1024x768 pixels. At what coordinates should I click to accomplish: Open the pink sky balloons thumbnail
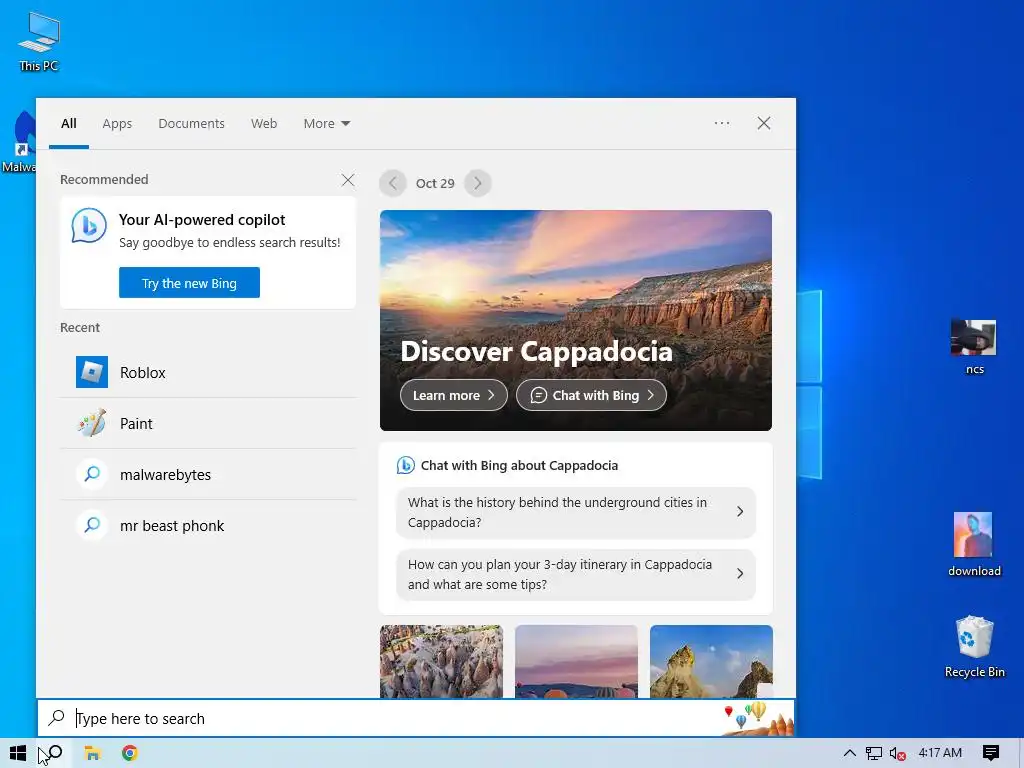coord(576,662)
